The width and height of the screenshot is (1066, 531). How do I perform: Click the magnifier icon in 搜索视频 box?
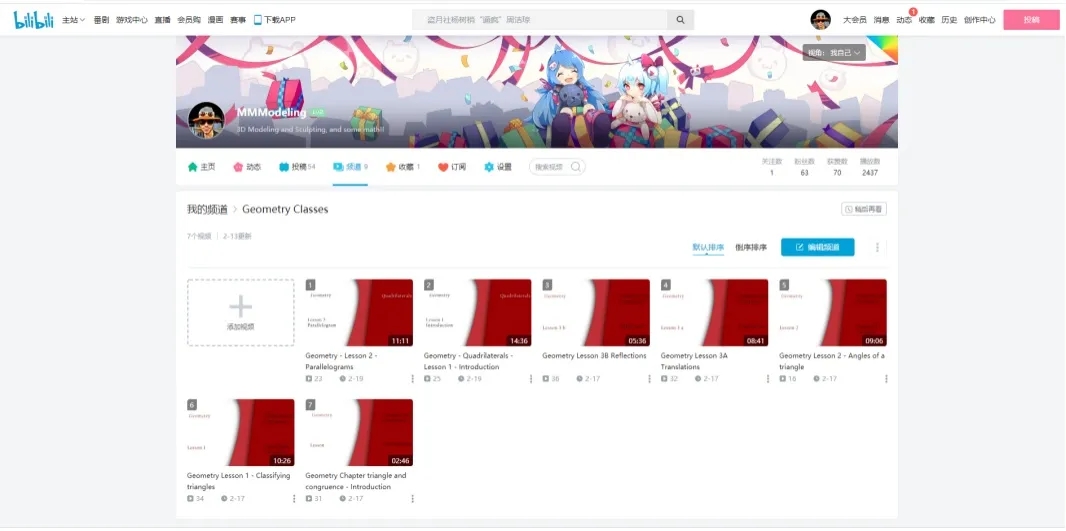(576, 167)
